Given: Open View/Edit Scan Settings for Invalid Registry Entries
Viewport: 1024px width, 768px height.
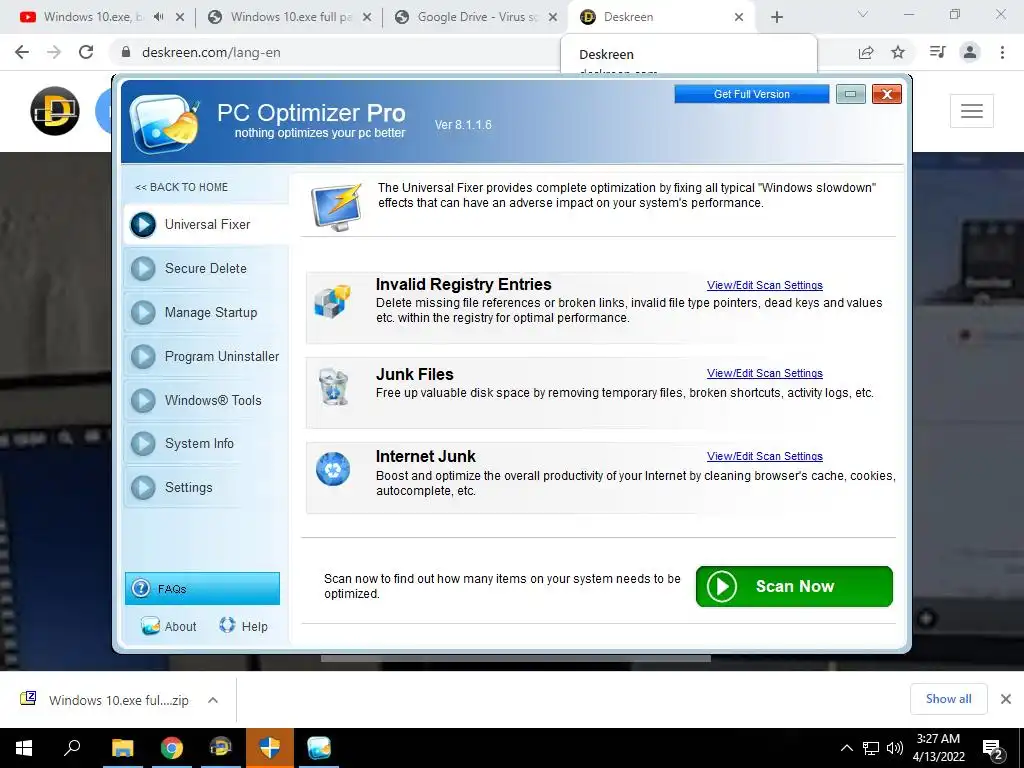Looking at the screenshot, I should [x=765, y=285].
